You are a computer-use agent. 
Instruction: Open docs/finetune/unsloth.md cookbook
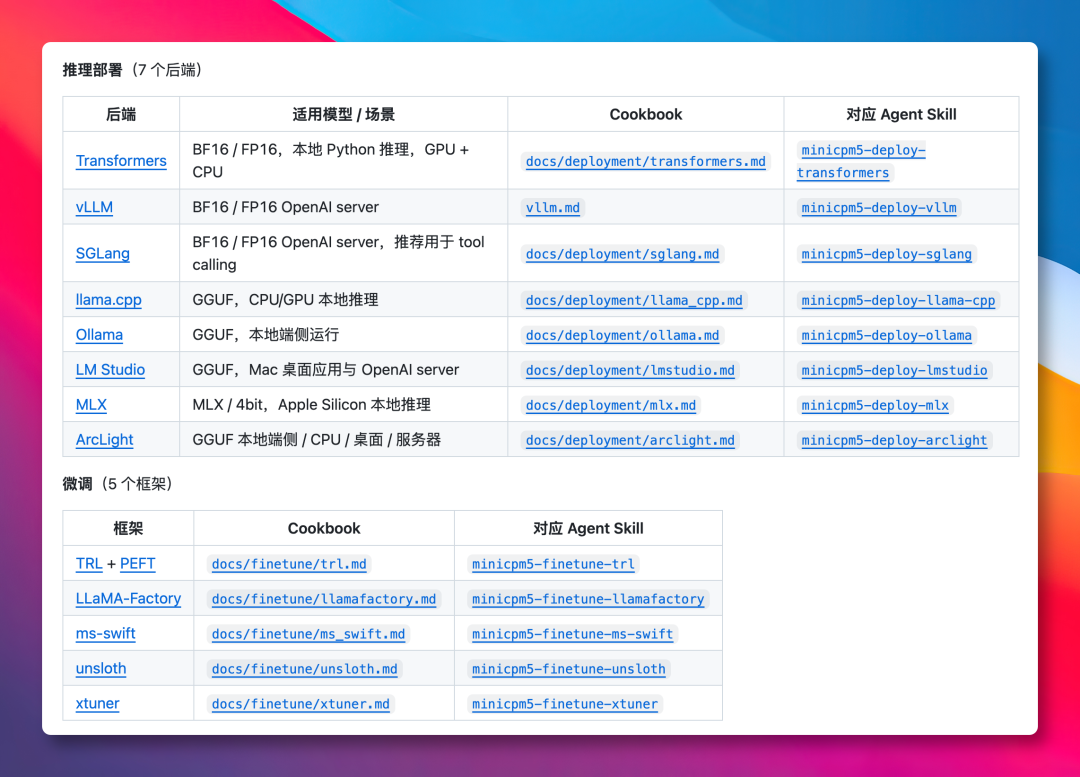(304, 670)
